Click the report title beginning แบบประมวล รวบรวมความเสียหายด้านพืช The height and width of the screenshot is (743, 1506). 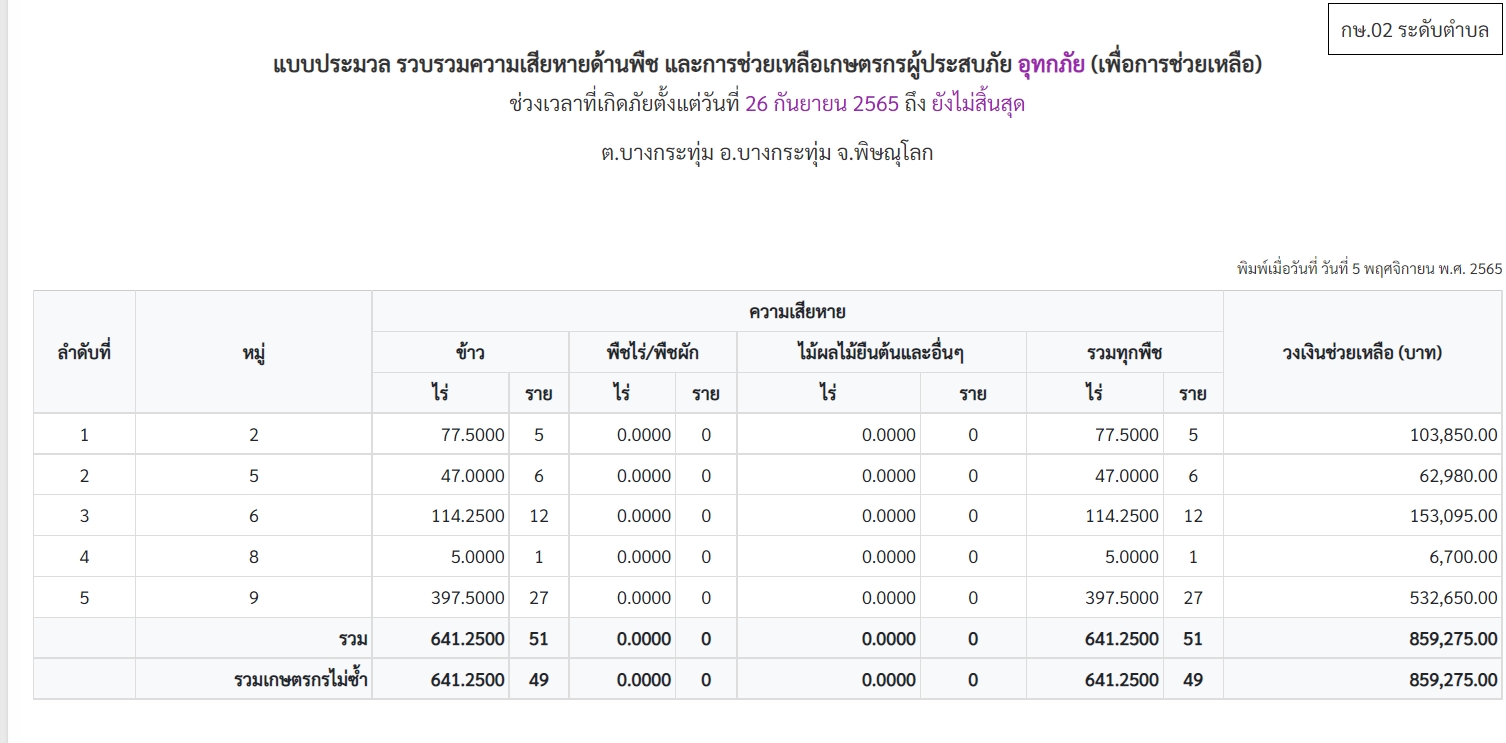point(767,65)
